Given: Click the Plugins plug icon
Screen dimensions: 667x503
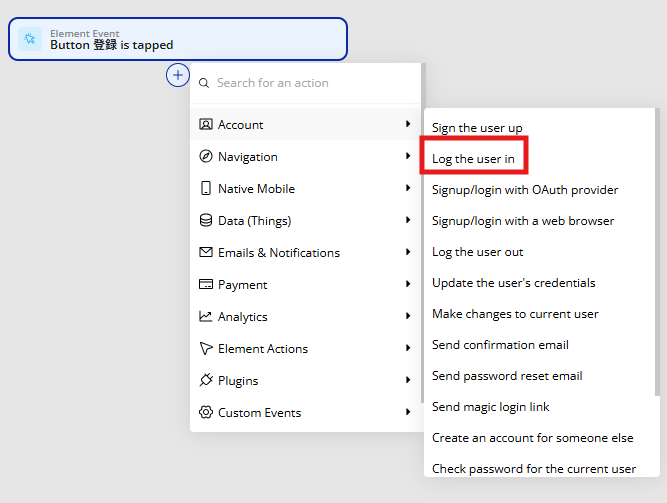Looking at the screenshot, I should pyautogui.click(x=206, y=380).
